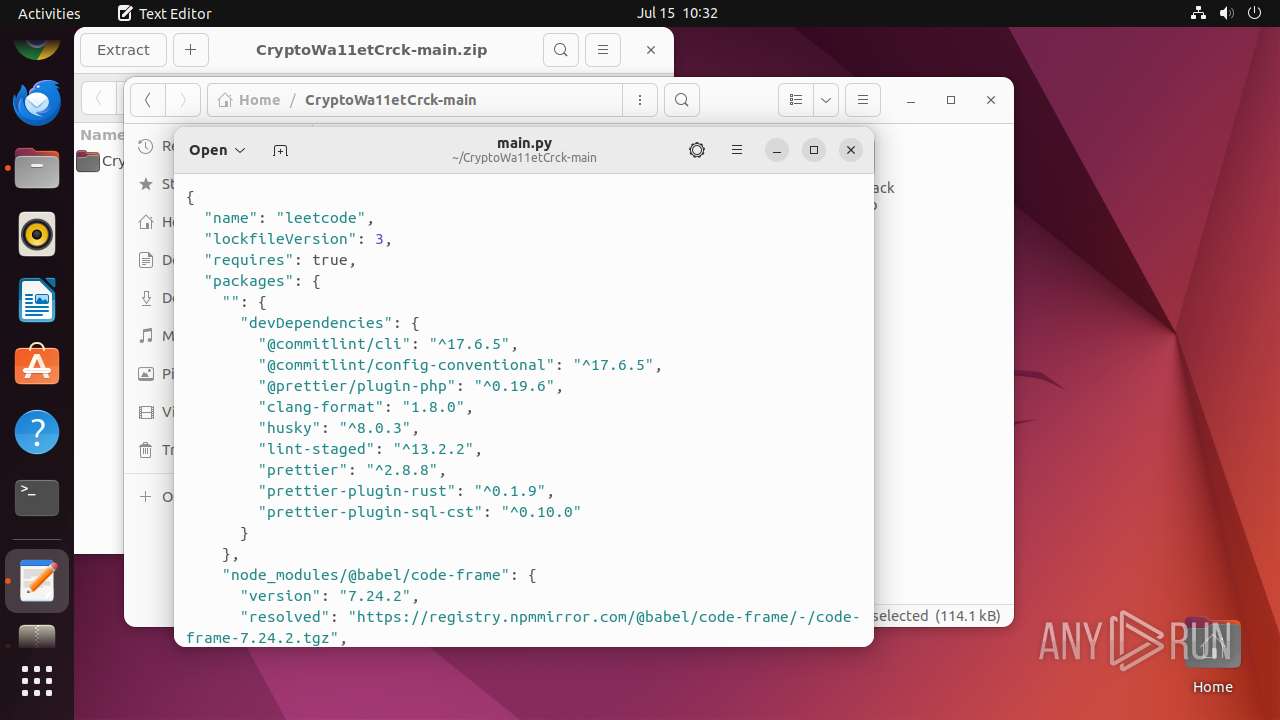The height and width of the screenshot is (720, 1280).
Task: Open Files from dock
Action: tap(37, 168)
